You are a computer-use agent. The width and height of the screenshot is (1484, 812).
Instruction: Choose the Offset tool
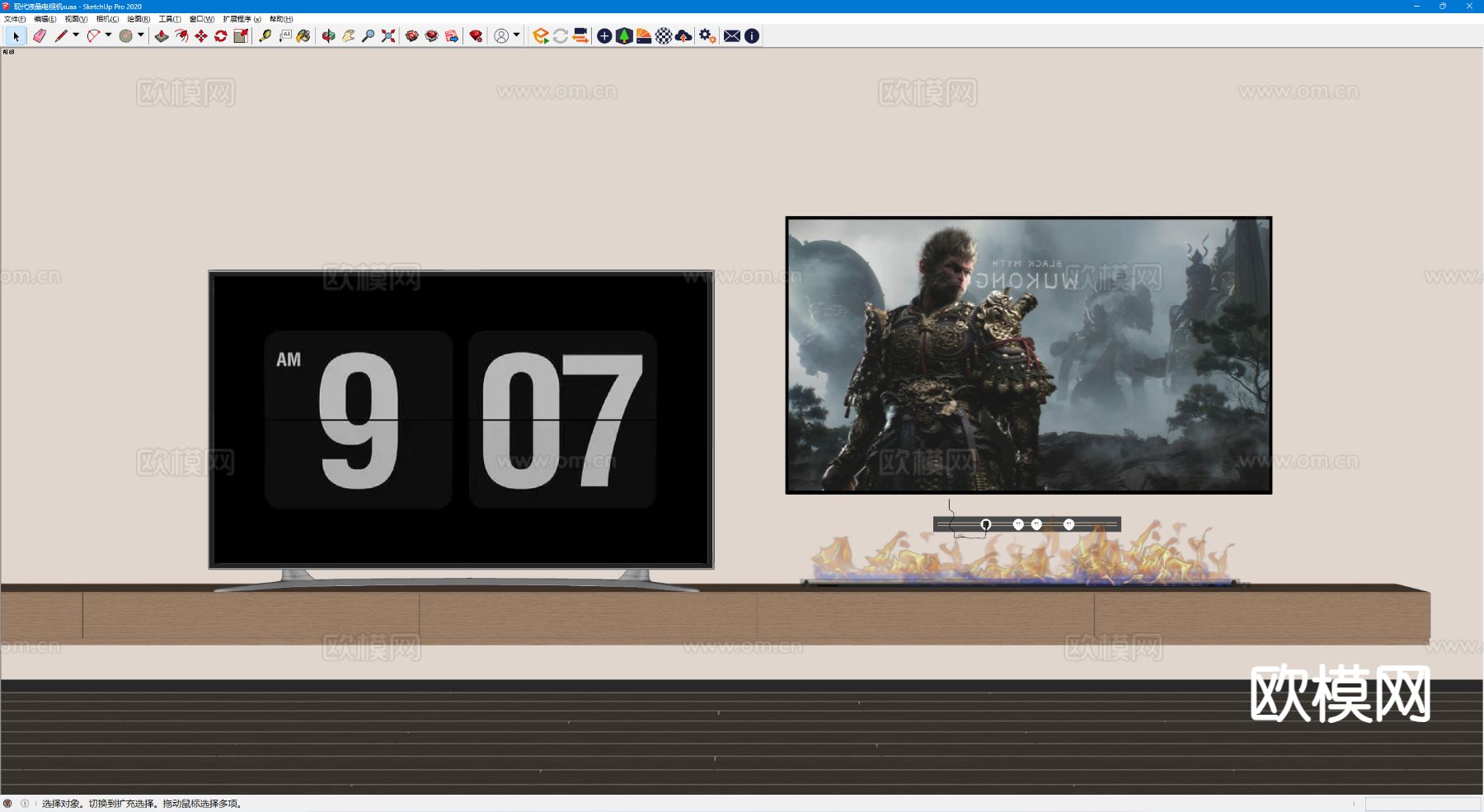click(x=181, y=36)
